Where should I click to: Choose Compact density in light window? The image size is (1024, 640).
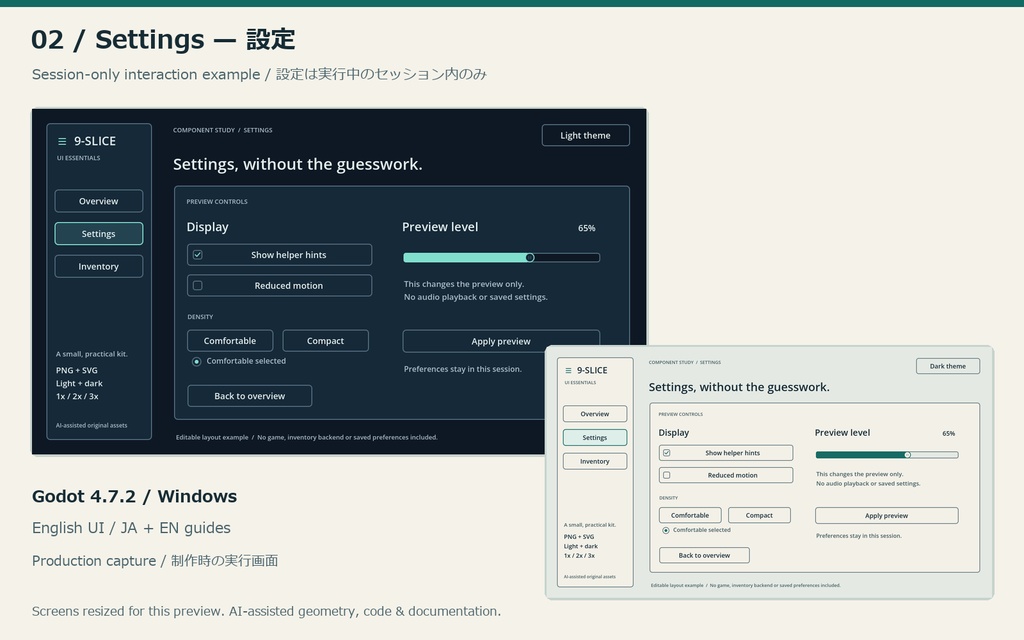[x=760, y=515]
